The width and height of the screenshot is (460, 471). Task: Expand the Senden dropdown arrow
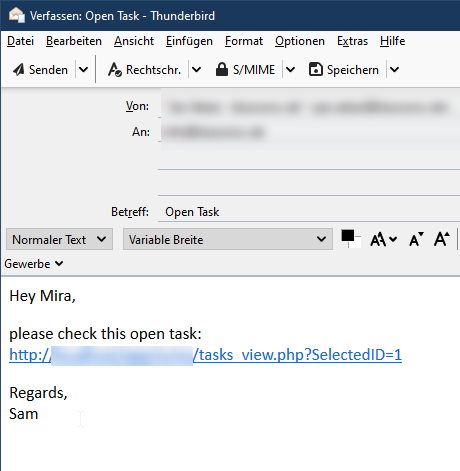pos(83,70)
